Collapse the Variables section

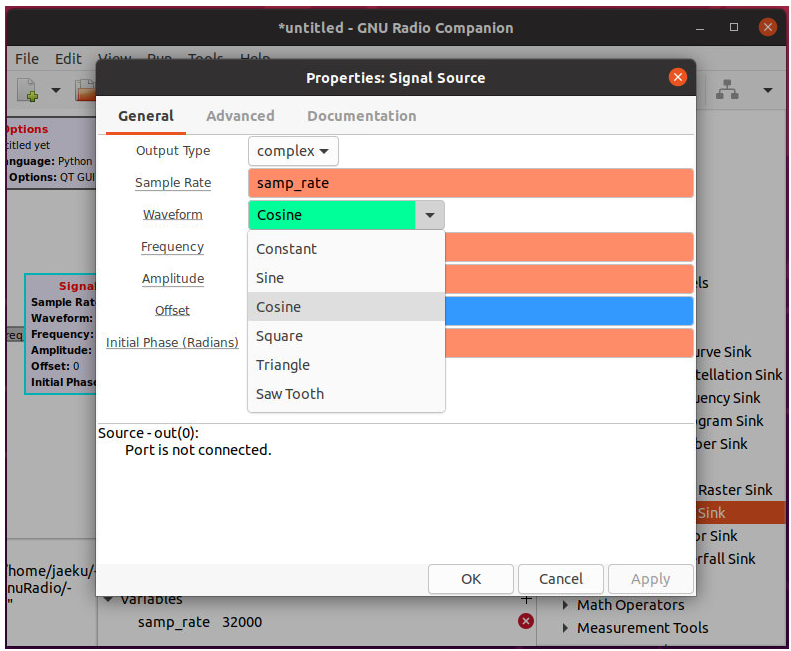pyautogui.click(x=107, y=599)
